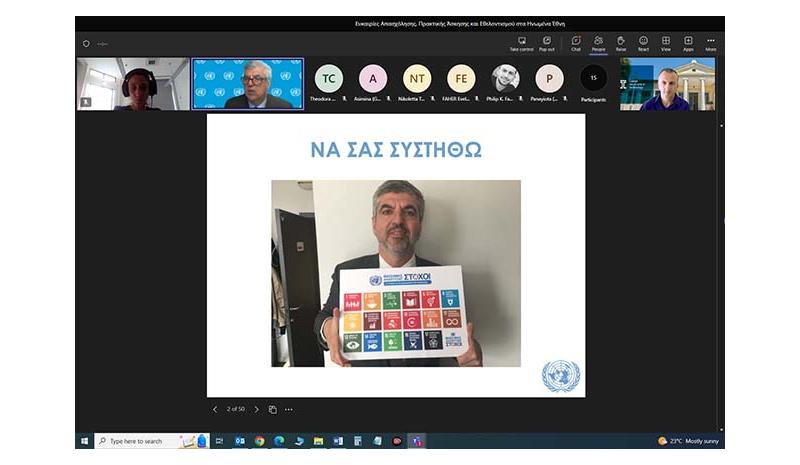Select participant avatar A
This screenshot has width=800, height=465.
[x=373, y=79]
